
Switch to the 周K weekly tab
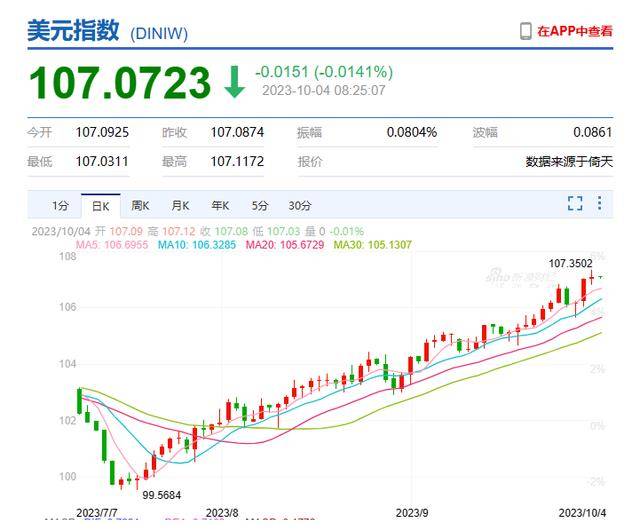point(140,206)
